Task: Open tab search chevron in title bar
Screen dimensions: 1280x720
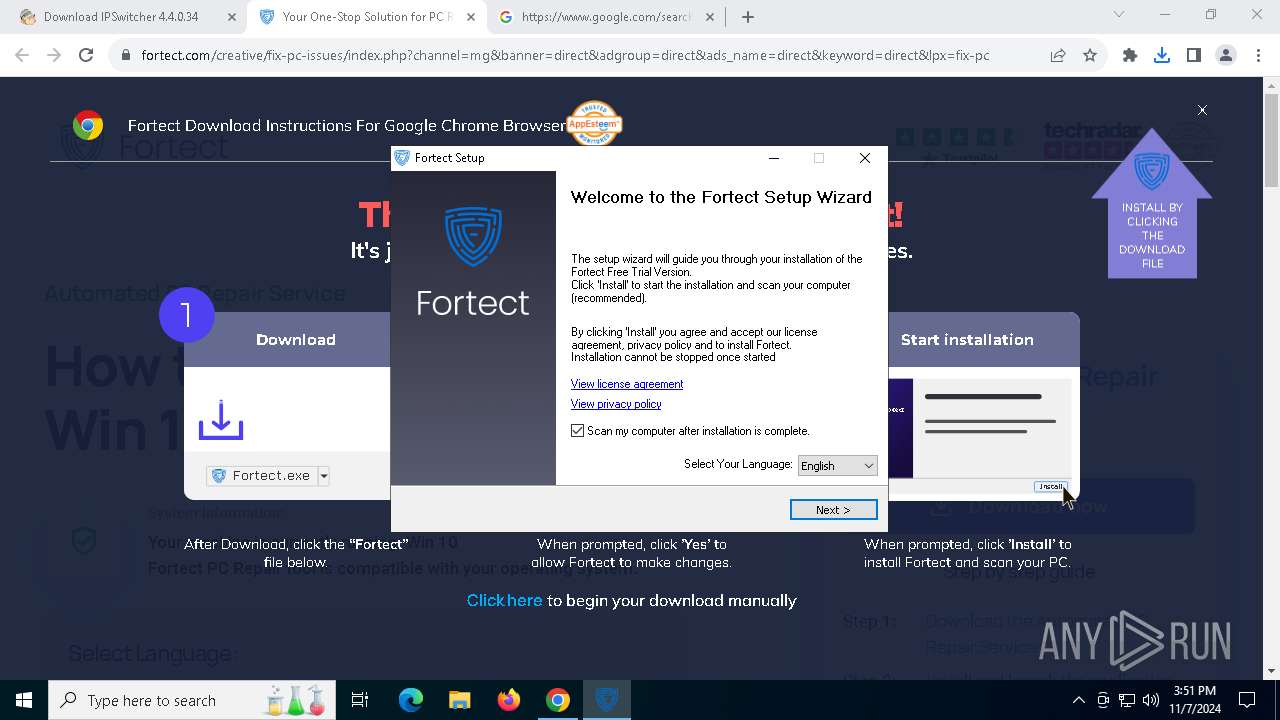Action: tap(1119, 15)
